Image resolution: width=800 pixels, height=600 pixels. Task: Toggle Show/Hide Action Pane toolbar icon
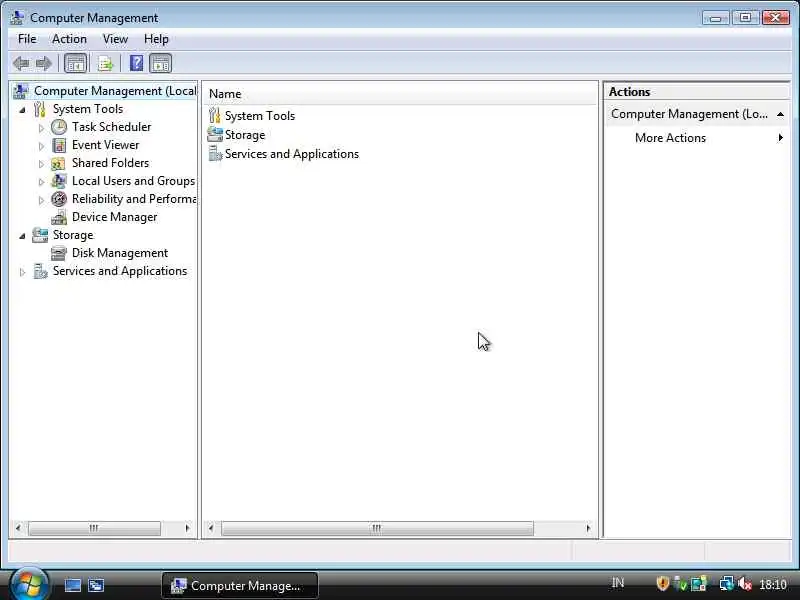[161, 64]
